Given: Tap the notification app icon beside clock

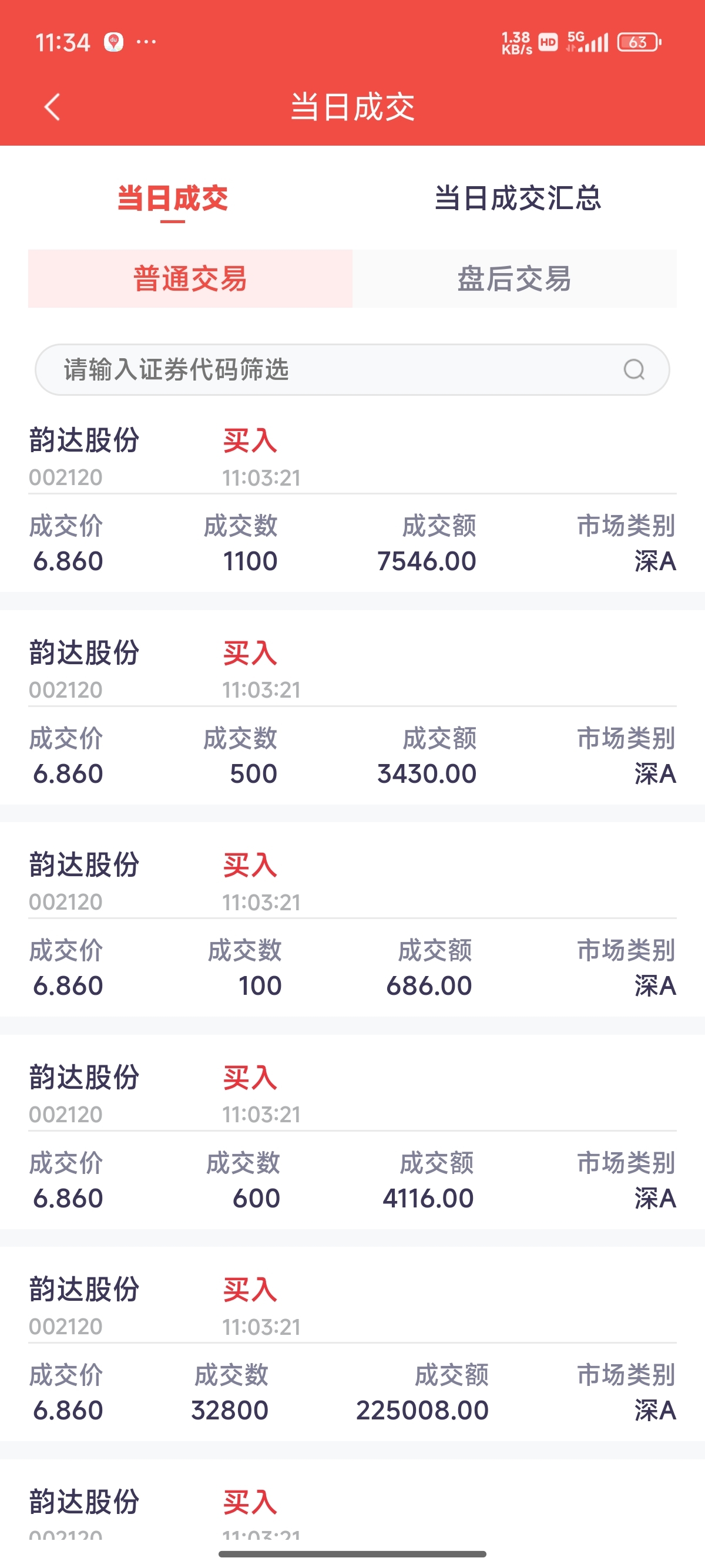Looking at the screenshot, I should (114, 42).
